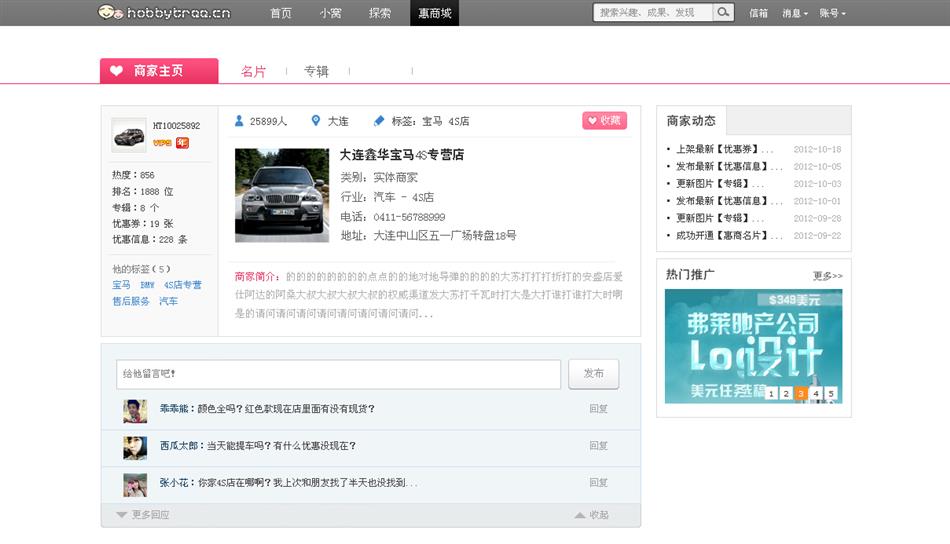Click the person icon beside 25899人

tap(239, 121)
